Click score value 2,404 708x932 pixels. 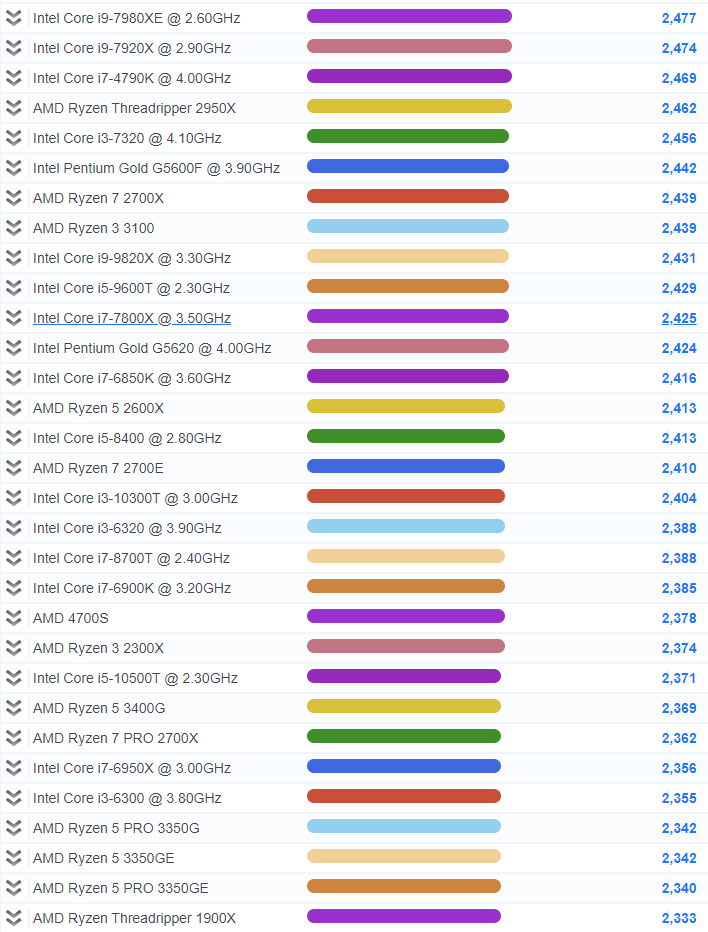pyautogui.click(x=679, y=498)
